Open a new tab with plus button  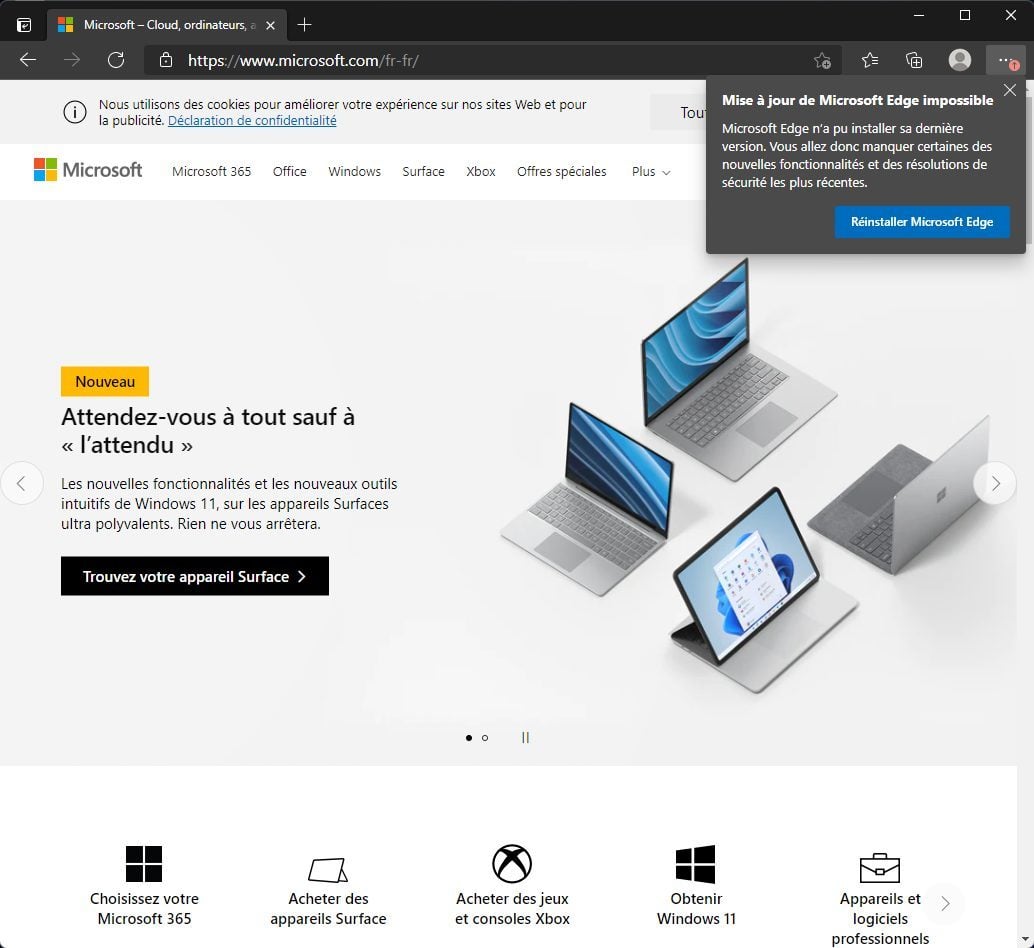point(304,25)
